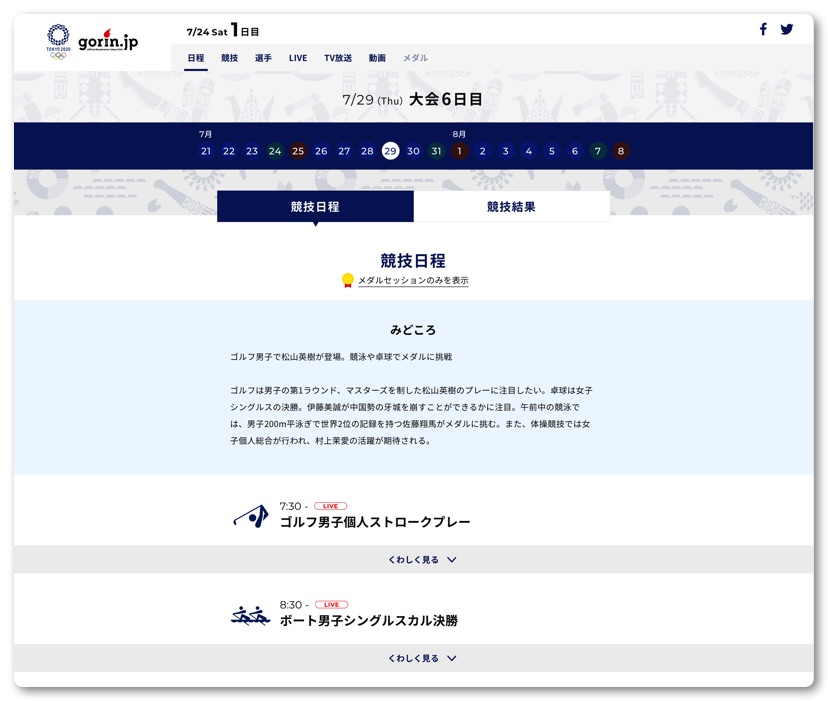Viewport: 828px width, 701px height.
Task: Click the gold medal icon
Action: click(x=348, y=281)
